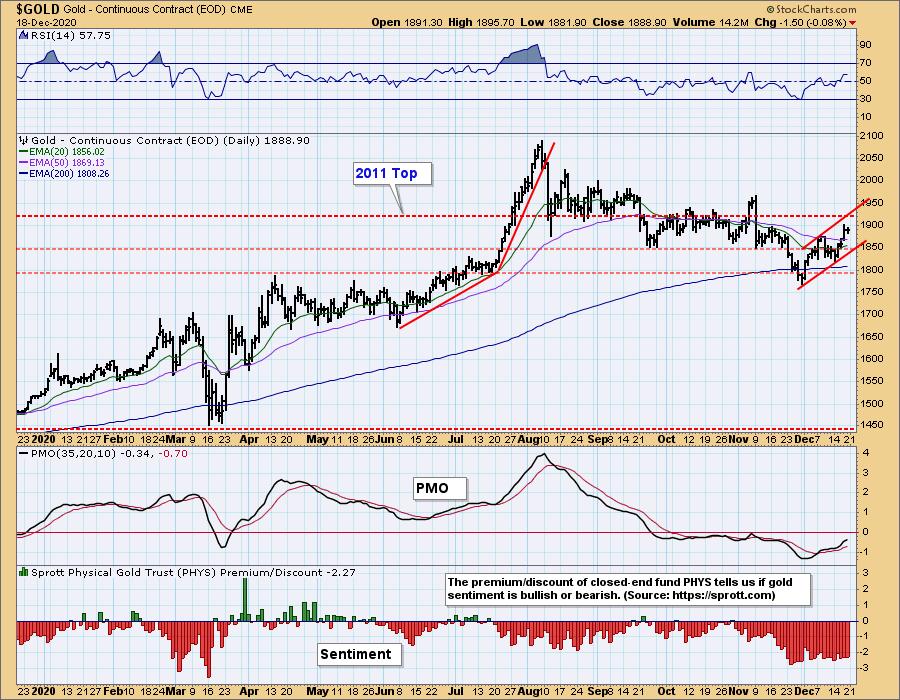Click the RSI area-chart icon
This screenshot has height=700, width=900.
pos(23,35)
